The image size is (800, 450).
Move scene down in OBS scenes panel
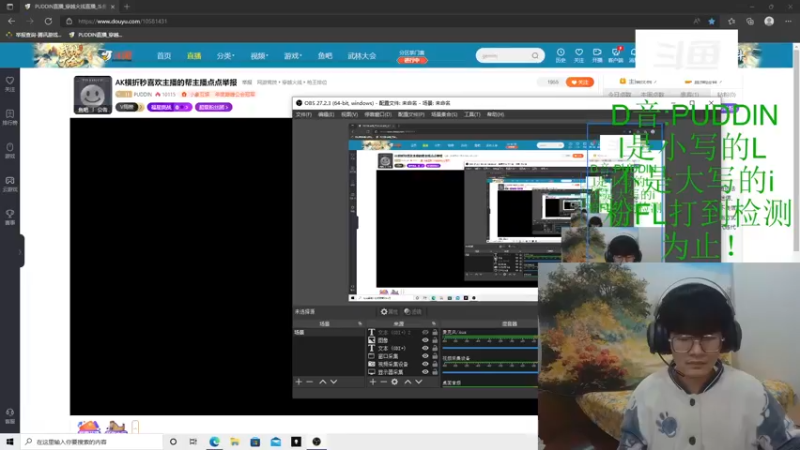click(x=333, y=382)
